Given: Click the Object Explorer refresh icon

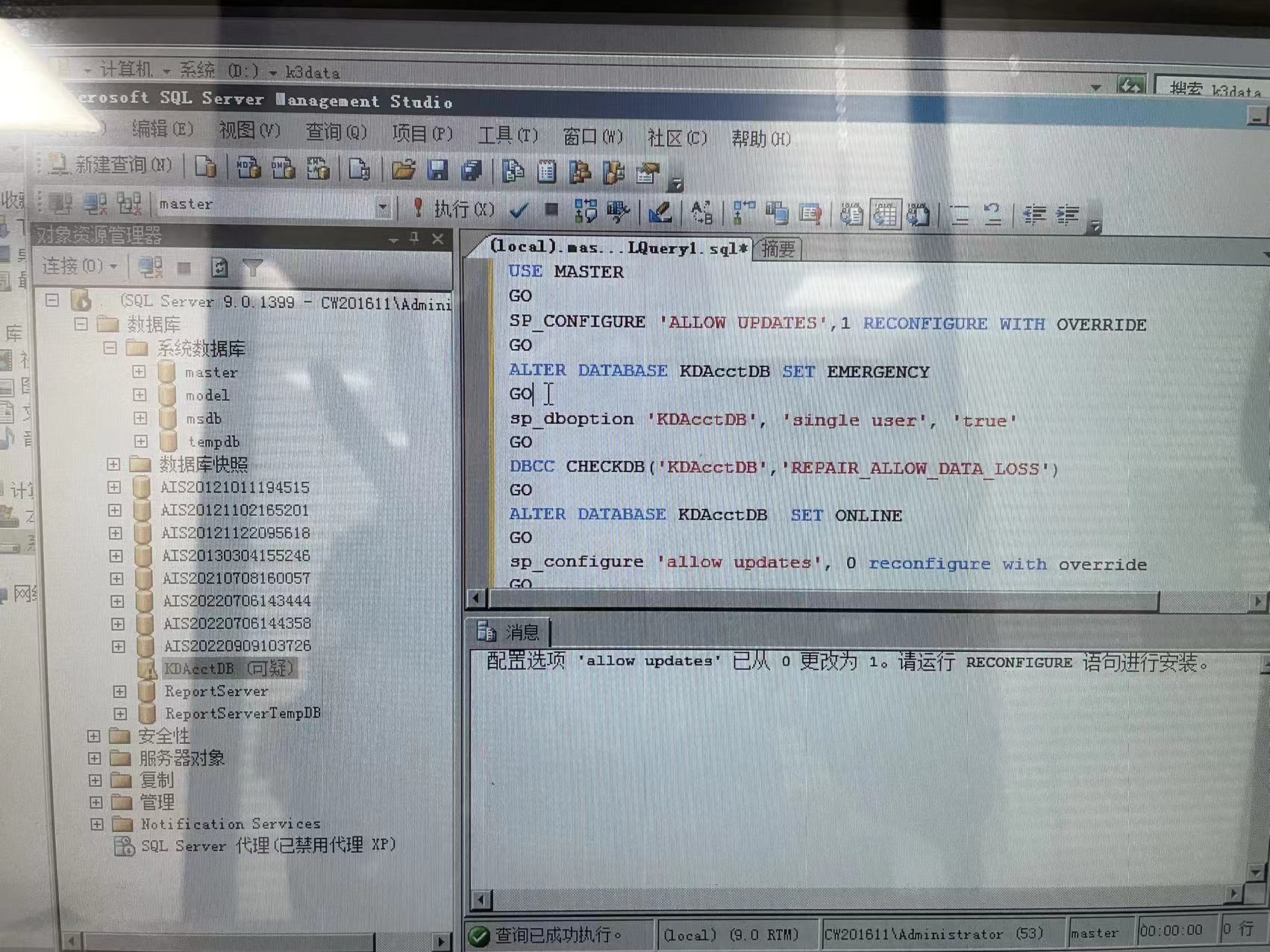Looking at the screenshot, I should pos(219,267).
